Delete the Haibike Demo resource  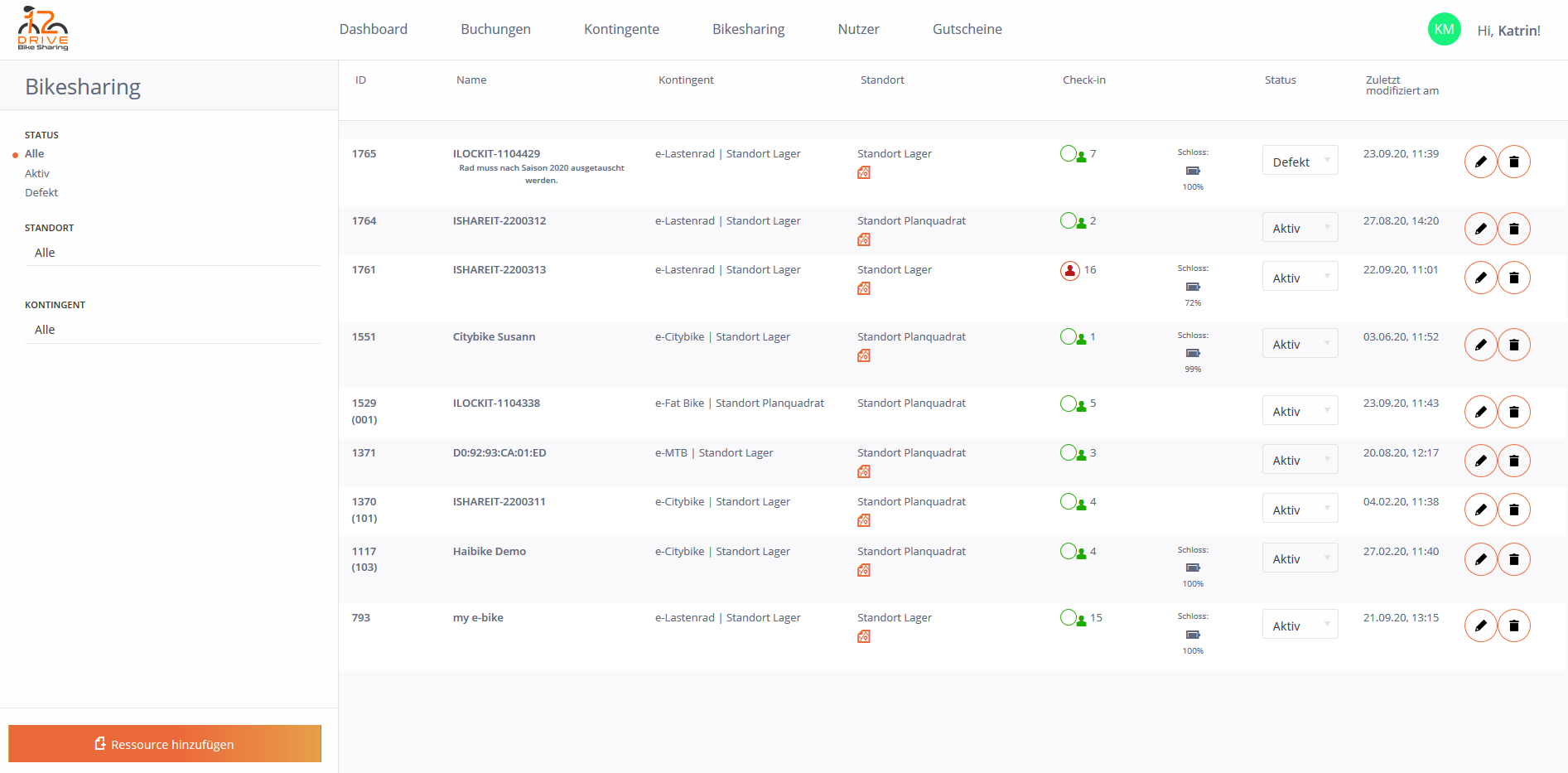(1513, 559)
